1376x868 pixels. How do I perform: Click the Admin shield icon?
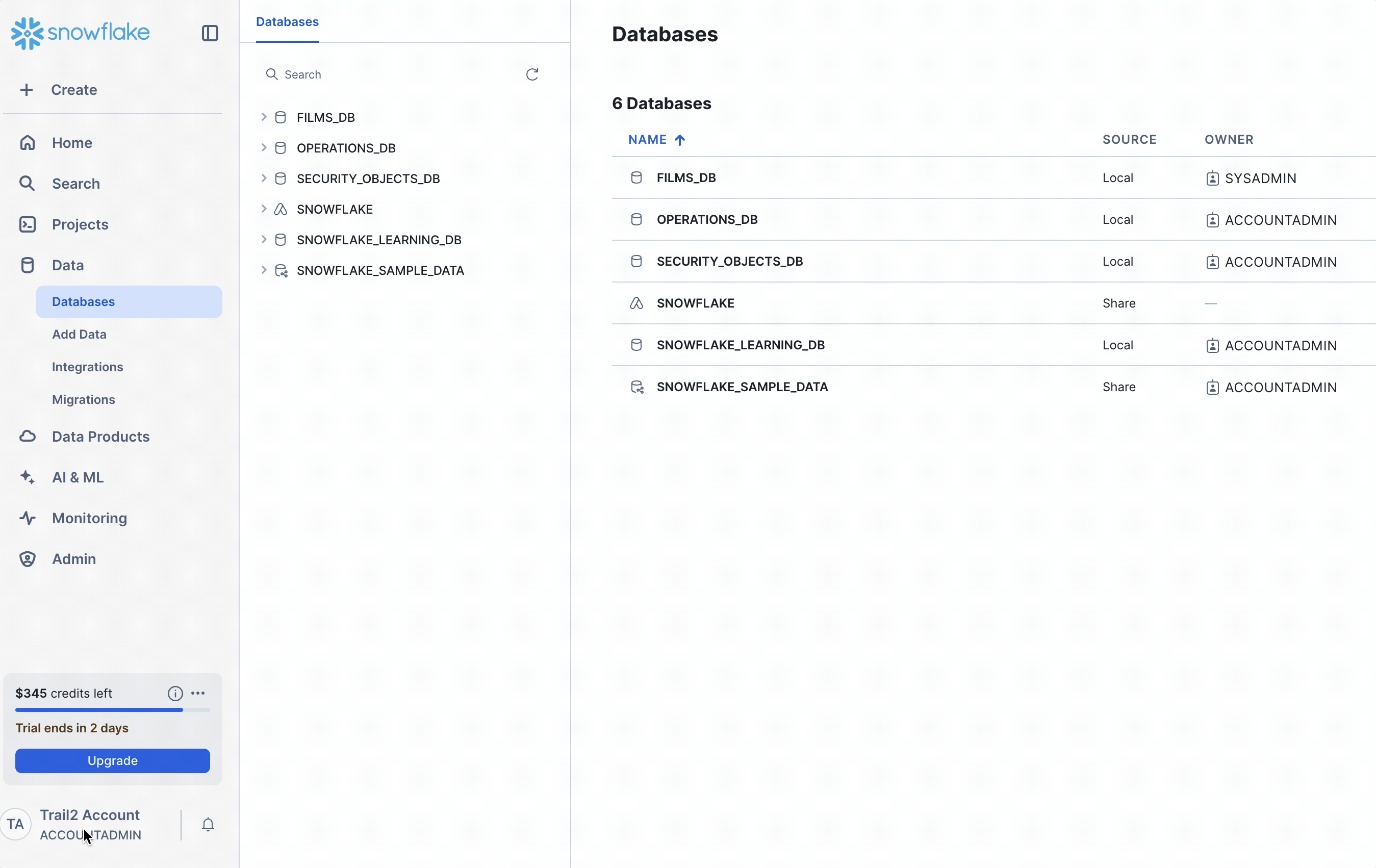pyautogui.click(x=28, y=559)
